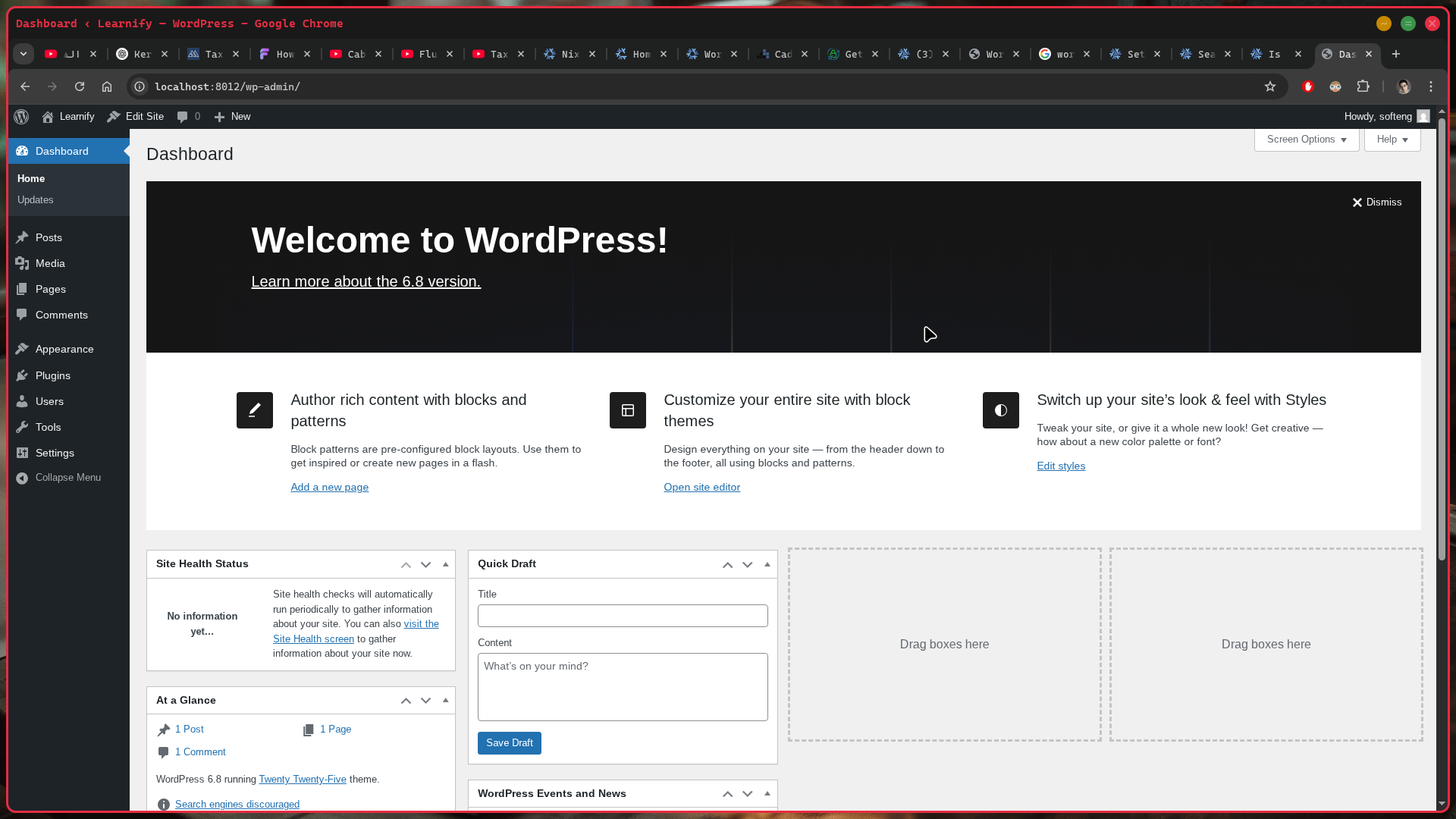Click the Save Draft button
1456x819 pixels.
(509, 743)
